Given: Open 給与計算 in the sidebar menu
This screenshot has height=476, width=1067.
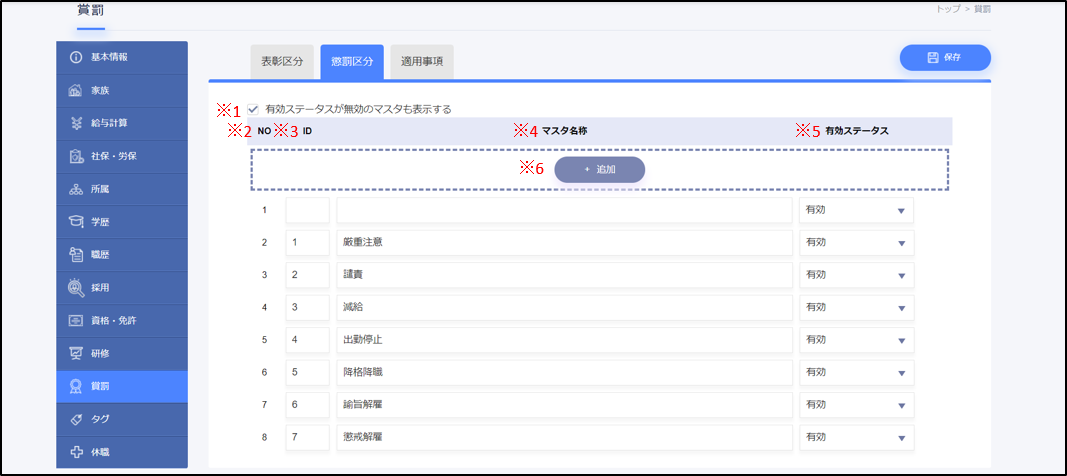Looking at the screenshot, I should [x=122, y=124].
